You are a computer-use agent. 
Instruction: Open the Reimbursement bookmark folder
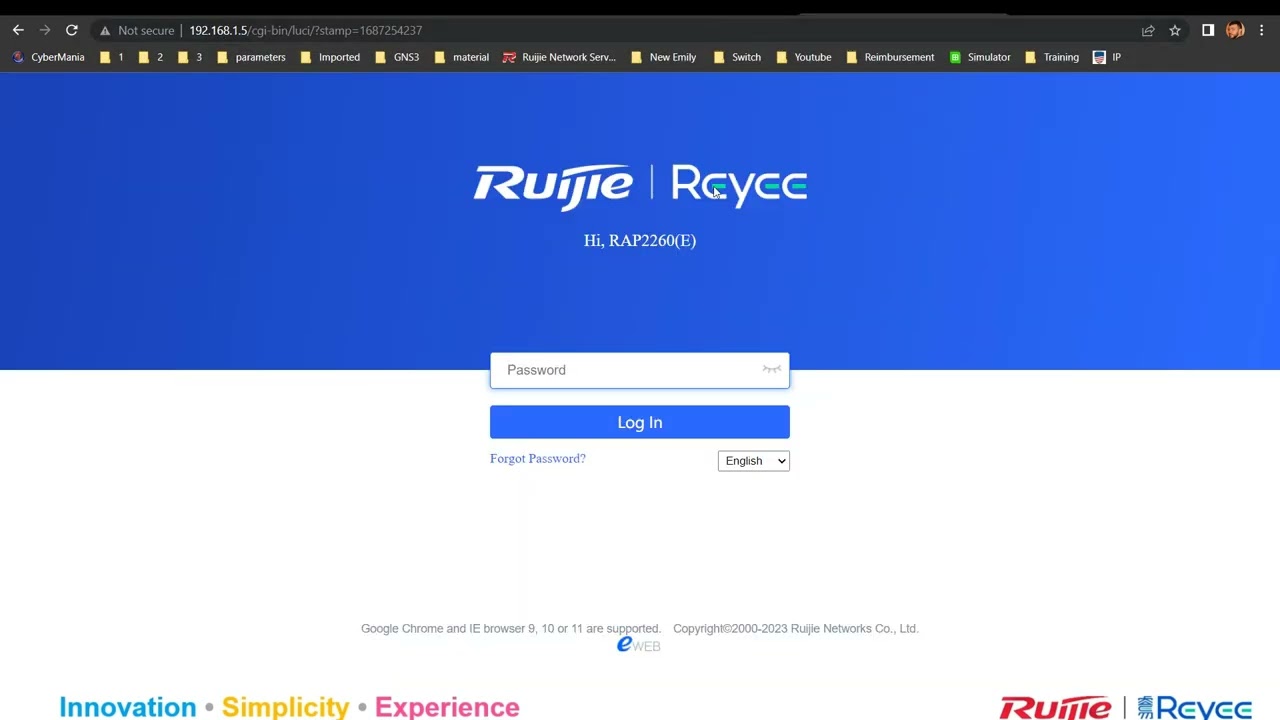[890, 57]
